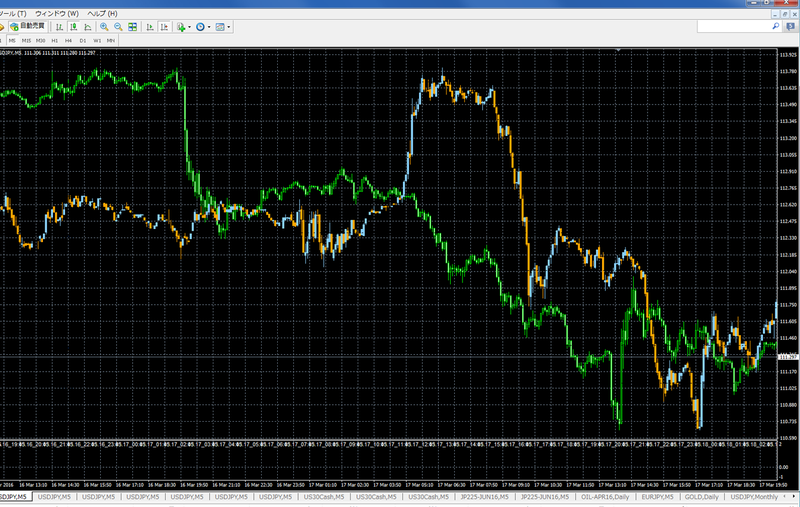Select the H4 timeframe
The height and width of the screenshot is (507, 800).
coord(68,40)
